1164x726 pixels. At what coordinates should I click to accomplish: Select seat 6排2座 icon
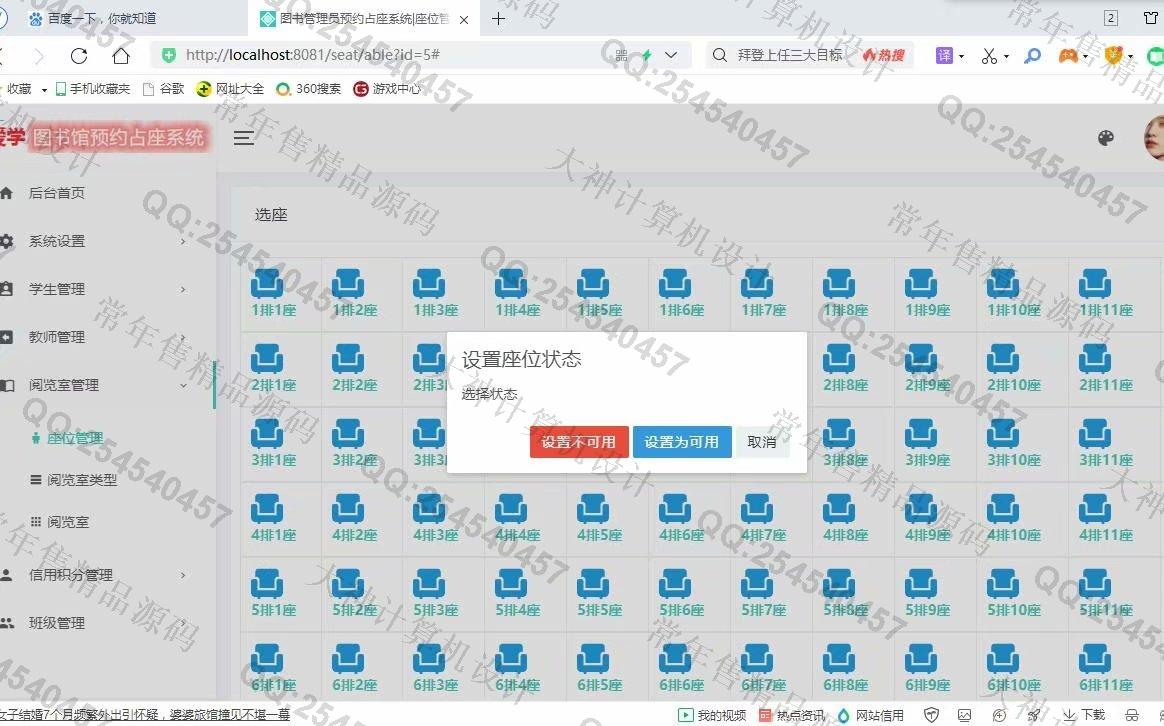[347, 658]
